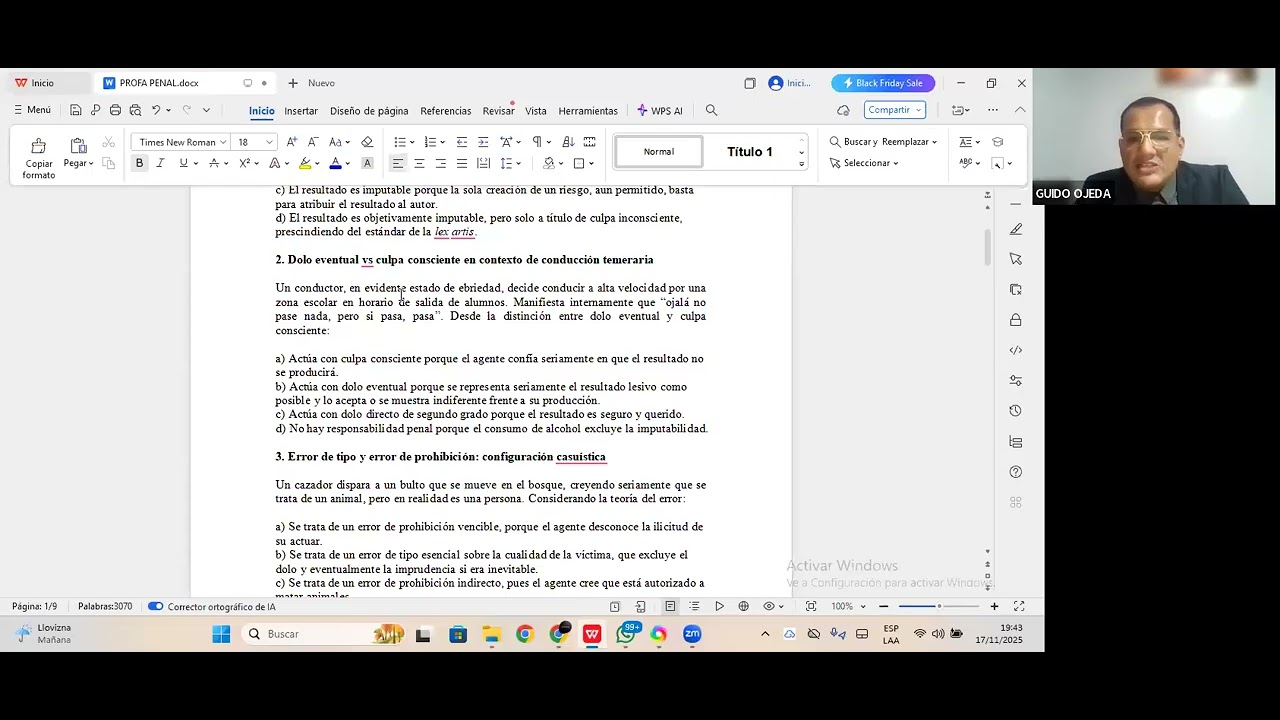
Task: Click the pen icon in right sidebar
Action: tap(1016, 229)
